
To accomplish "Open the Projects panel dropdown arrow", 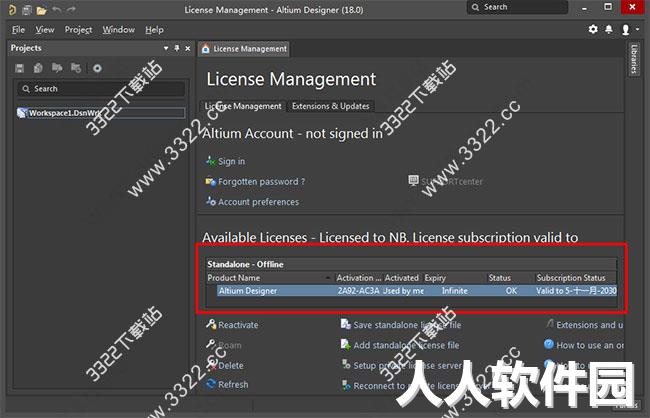I will [x=166, y=49].
